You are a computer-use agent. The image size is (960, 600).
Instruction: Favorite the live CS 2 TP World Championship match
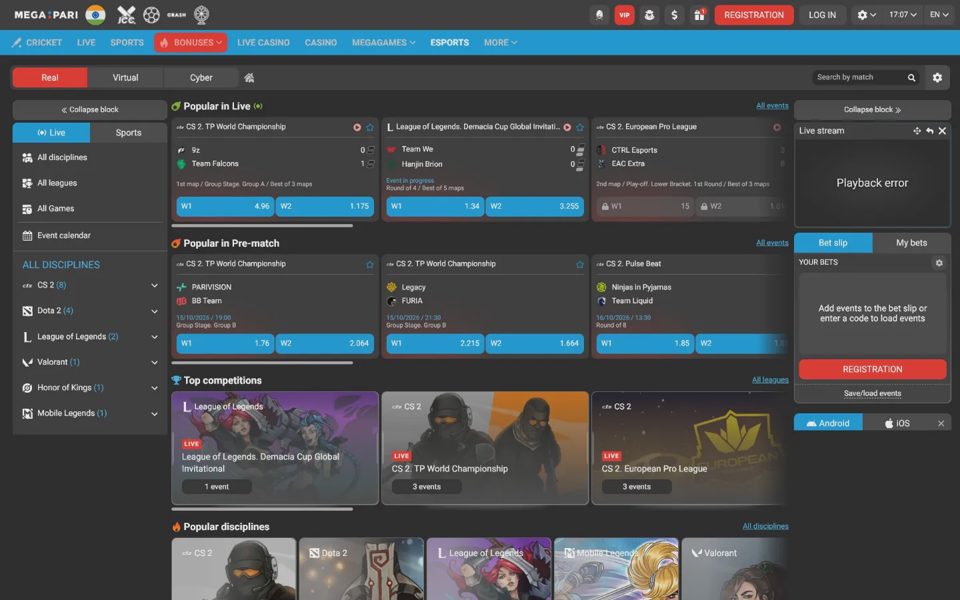click(x=370, y=127)
